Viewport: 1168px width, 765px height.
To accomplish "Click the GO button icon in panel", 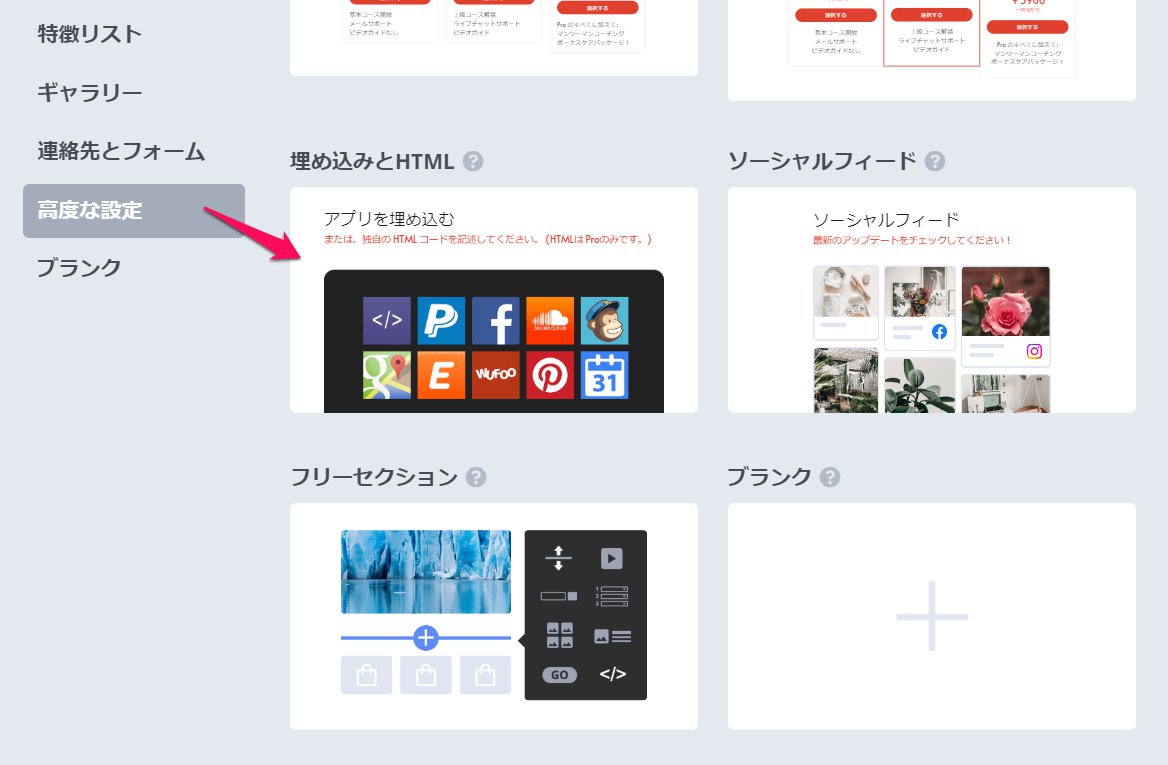I will click(x=559, y=675).
